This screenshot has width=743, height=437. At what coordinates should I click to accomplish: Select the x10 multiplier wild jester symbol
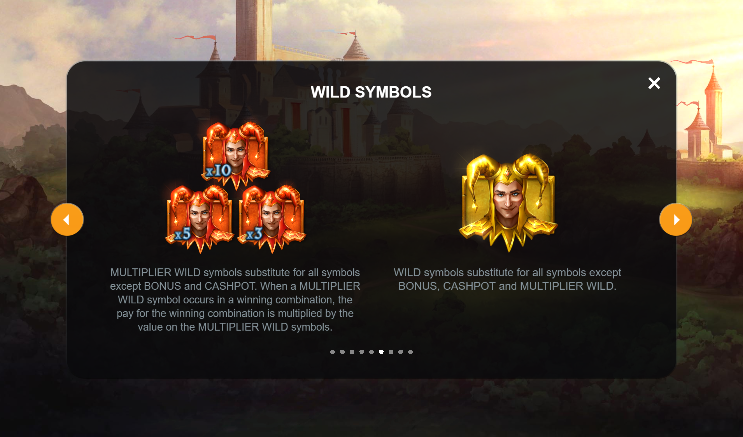pyautogui.click(x=236, y=155)
